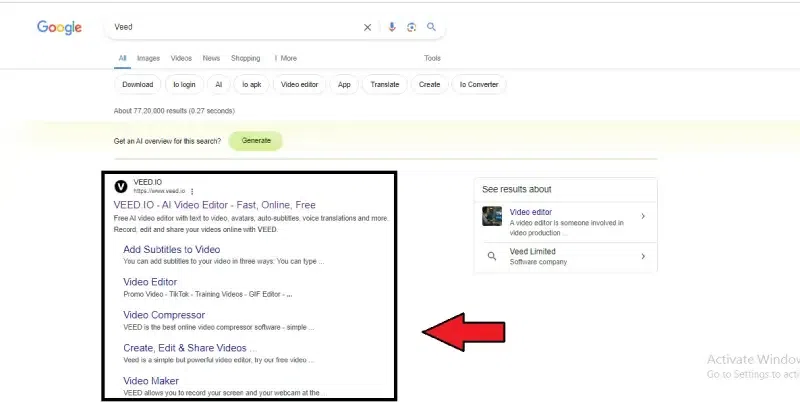Screen dimensions: 800x402
Task: Click the Generate AI overview button
Action: point(256,141)
